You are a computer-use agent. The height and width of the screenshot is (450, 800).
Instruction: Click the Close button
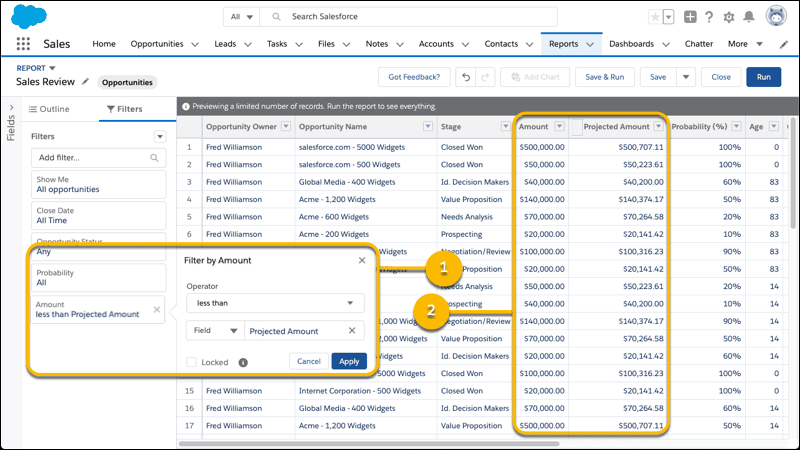tap(721, 77)
